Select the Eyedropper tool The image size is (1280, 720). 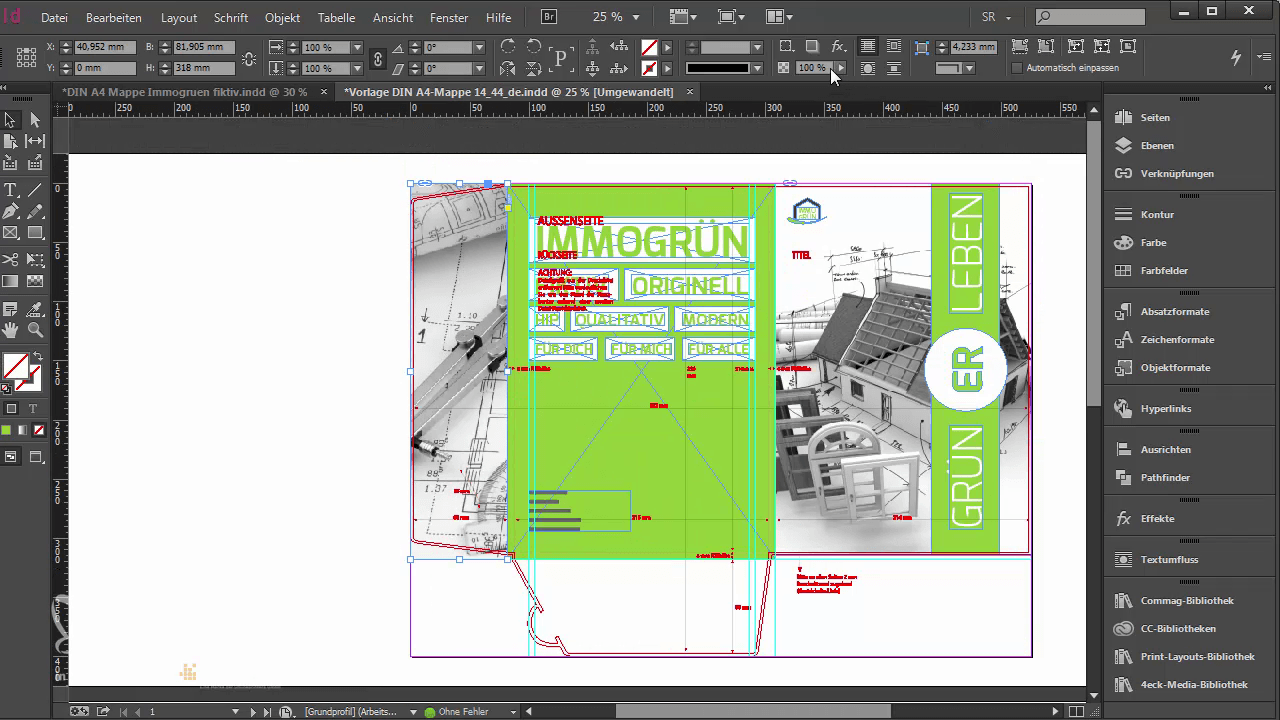coord(35,309)
